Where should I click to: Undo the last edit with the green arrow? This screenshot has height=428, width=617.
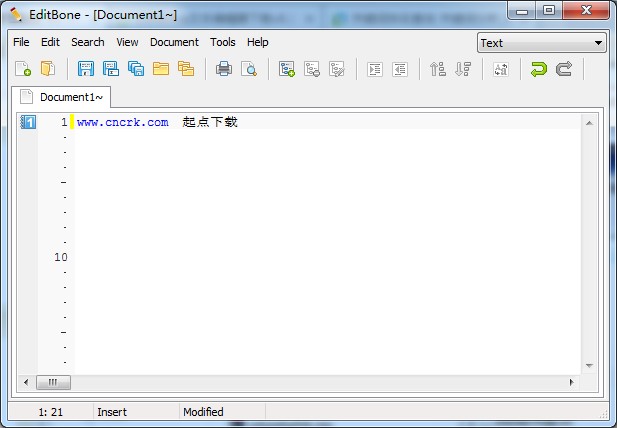[539, 69]
